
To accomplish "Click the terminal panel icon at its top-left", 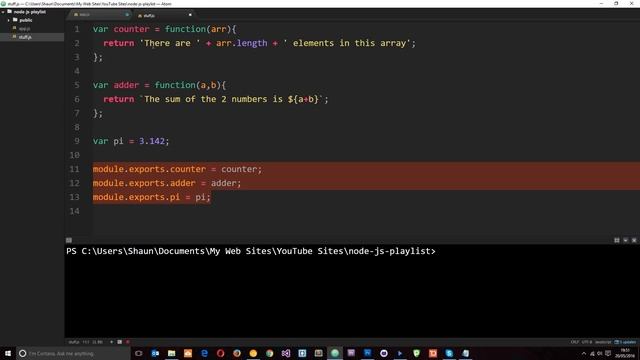I will 69,240.
